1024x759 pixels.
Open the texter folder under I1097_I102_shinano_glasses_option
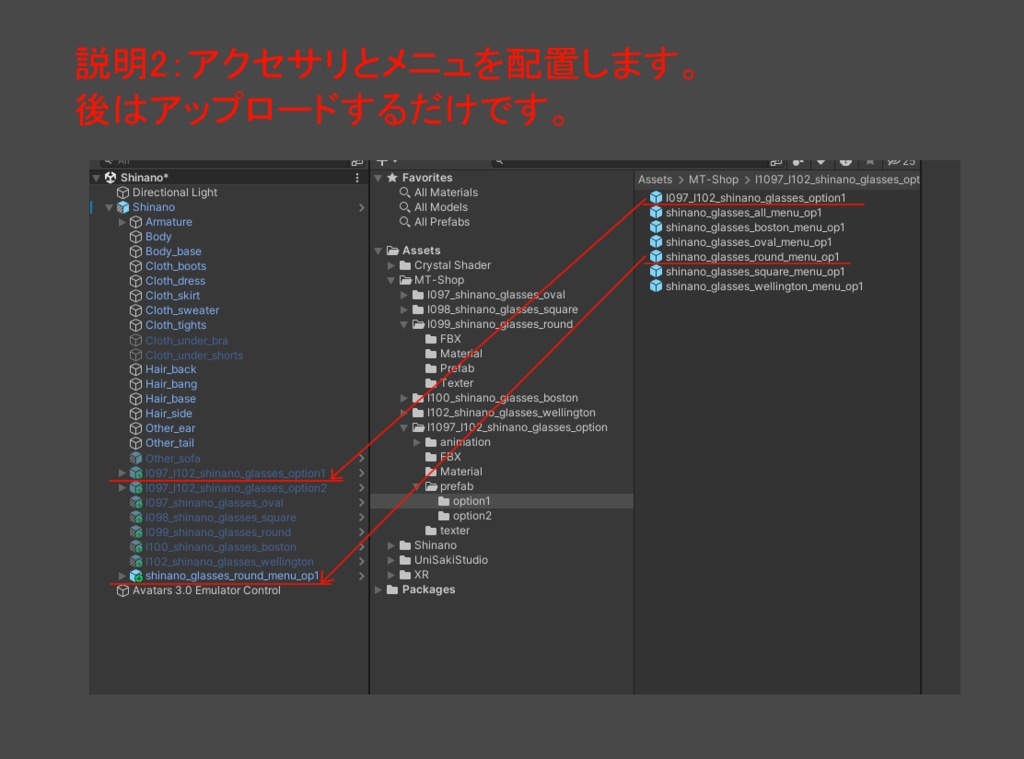(455, 530)
